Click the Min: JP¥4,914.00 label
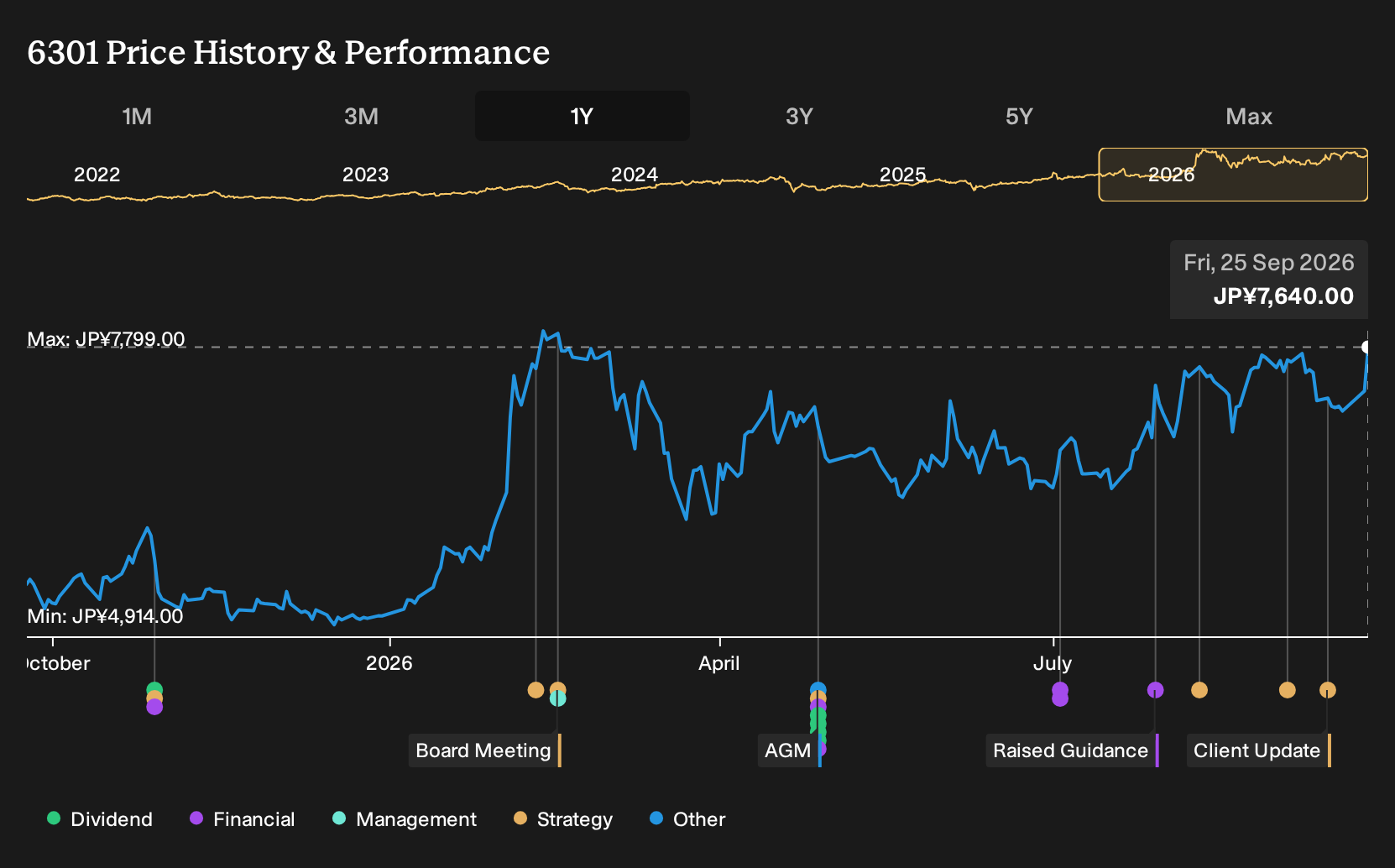Image resolution: width=1395 pixels, height=868 pixels. 105,616
